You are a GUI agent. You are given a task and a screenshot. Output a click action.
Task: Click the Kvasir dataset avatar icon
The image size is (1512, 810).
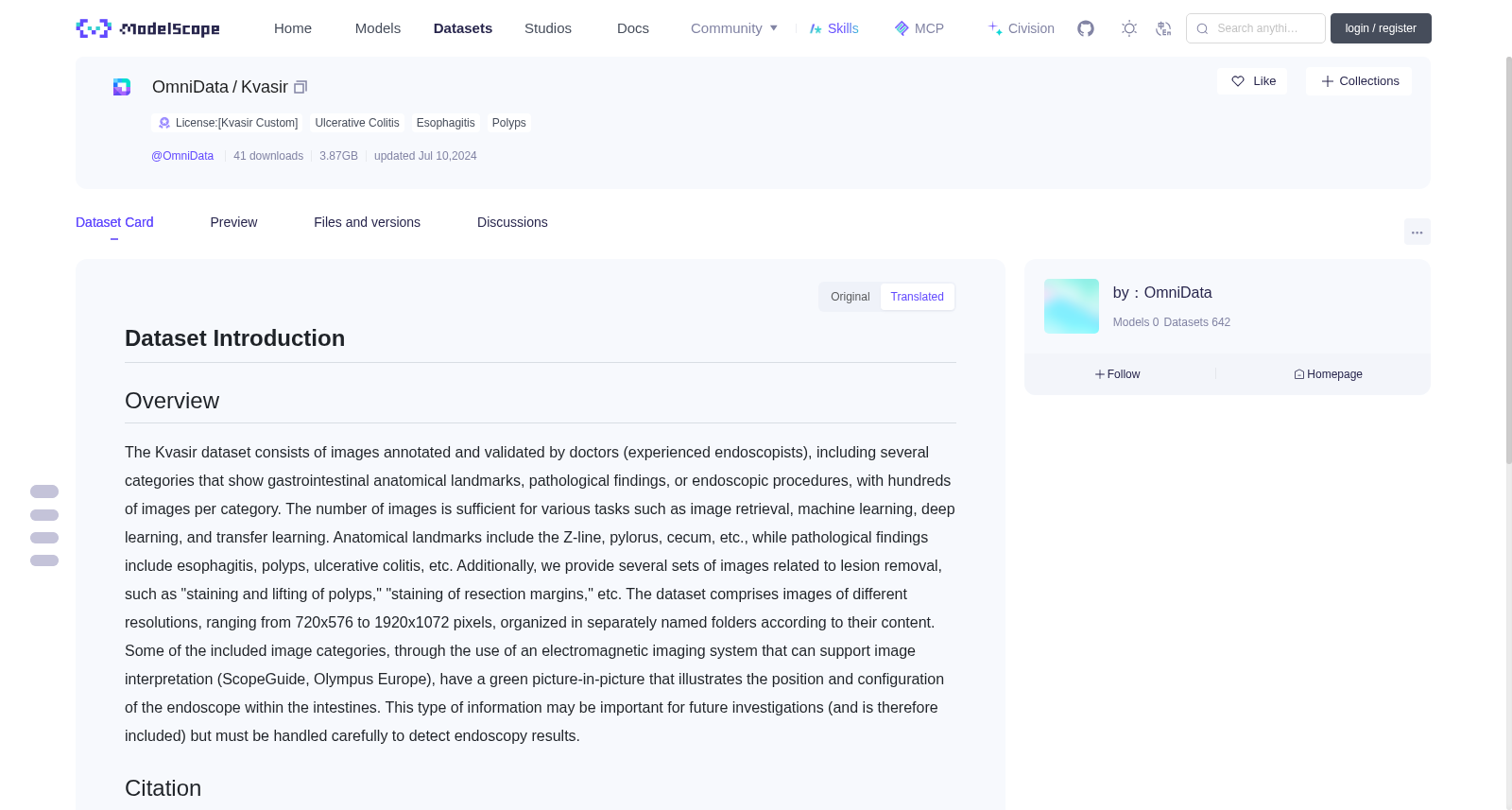point(122,87)
